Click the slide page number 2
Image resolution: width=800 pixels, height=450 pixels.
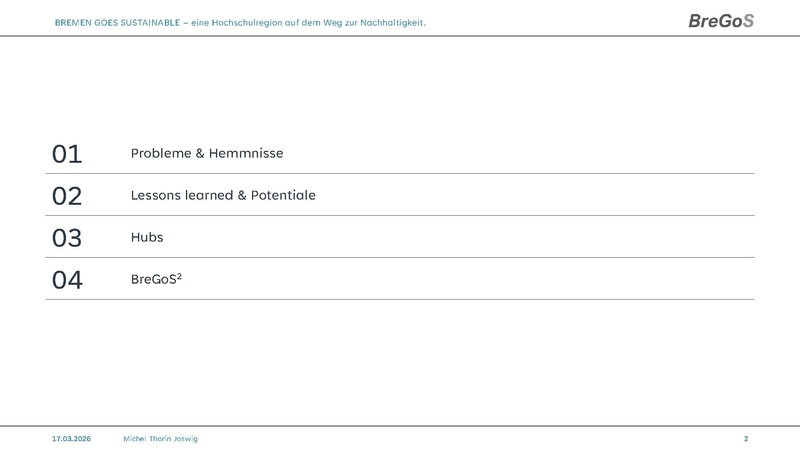click(x=746, y=439)
